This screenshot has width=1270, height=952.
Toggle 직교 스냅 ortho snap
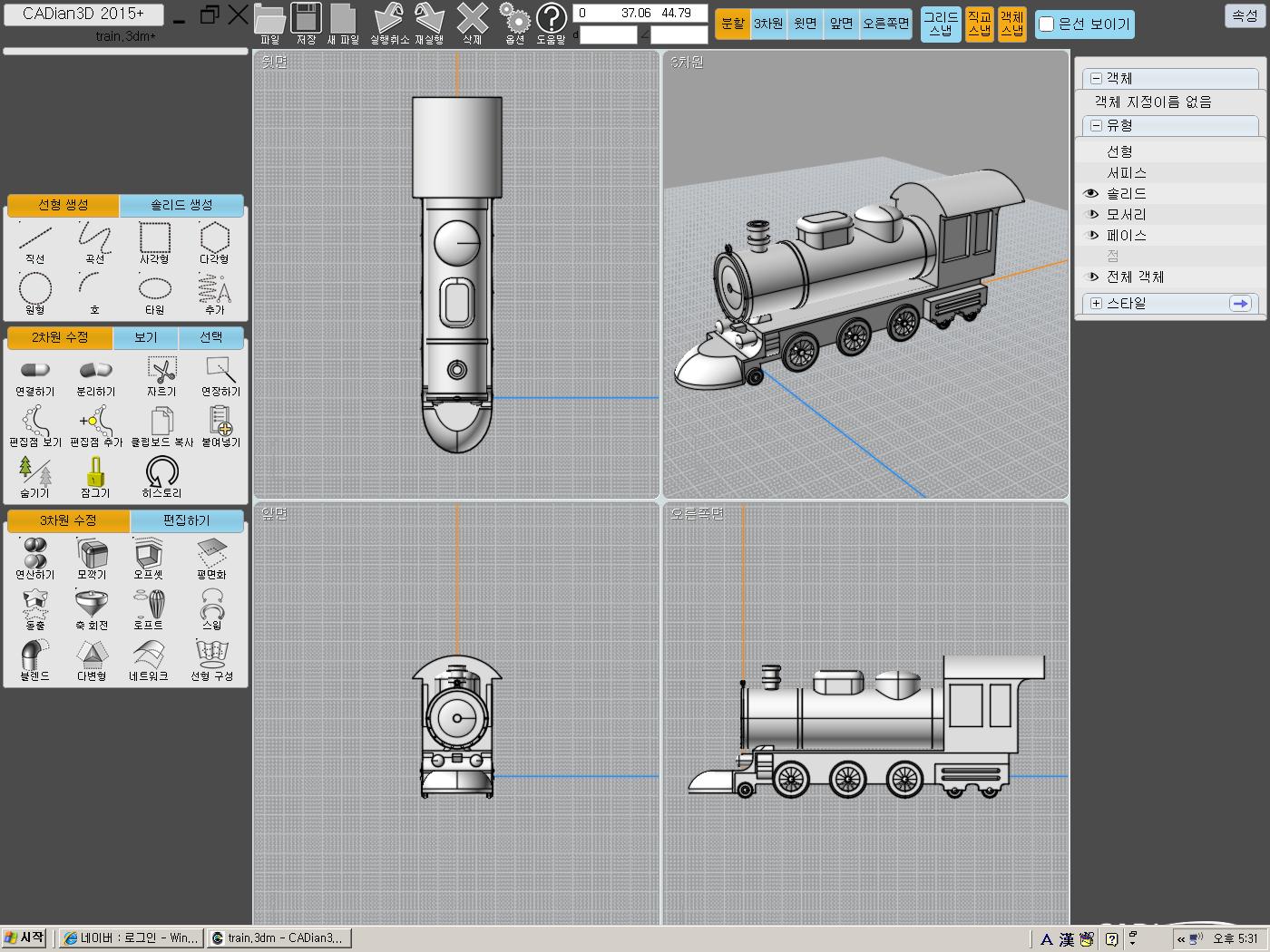click(x=979, y=24)
